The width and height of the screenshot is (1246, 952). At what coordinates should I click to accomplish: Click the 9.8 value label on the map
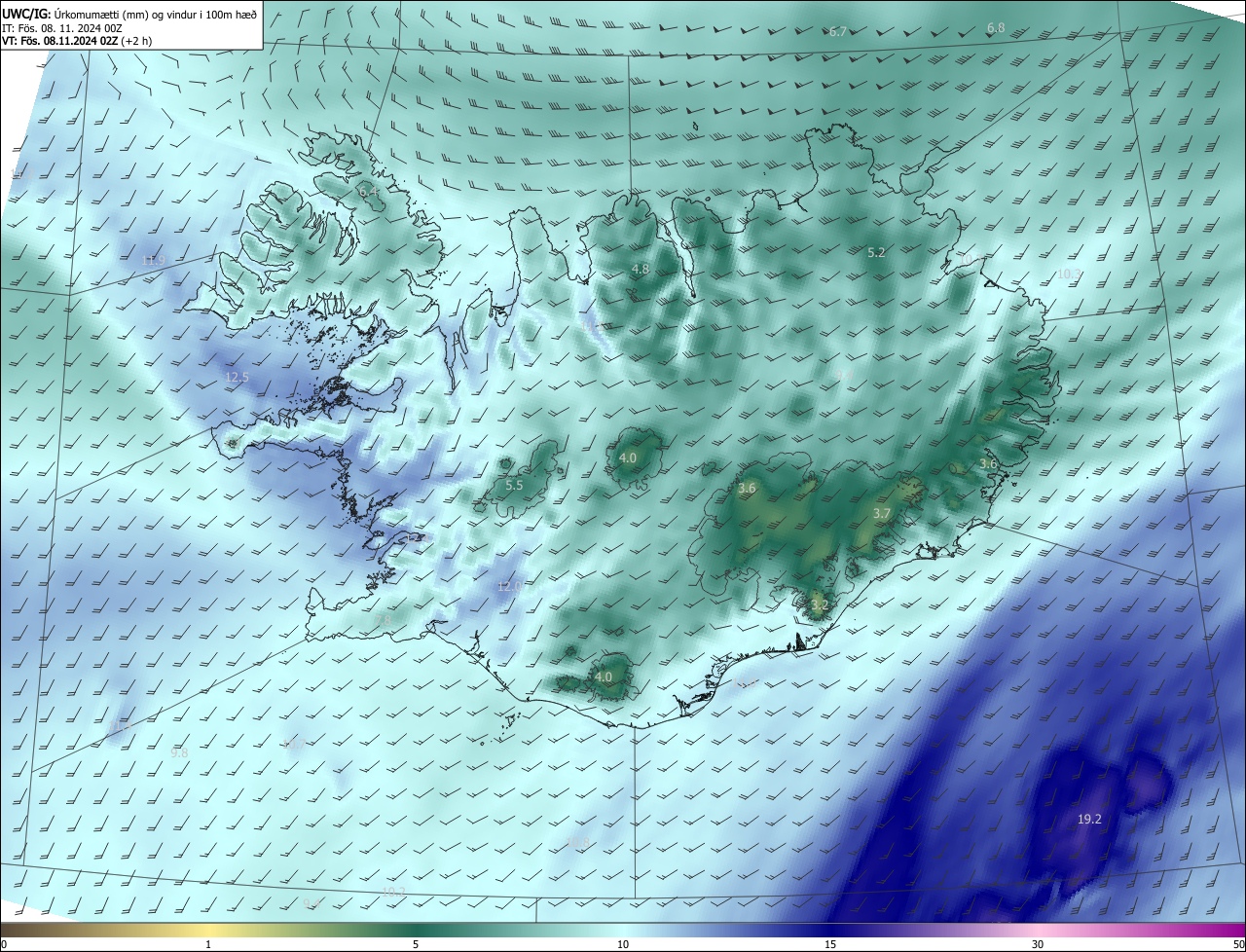pyautogui.click(x=179, y=753)
